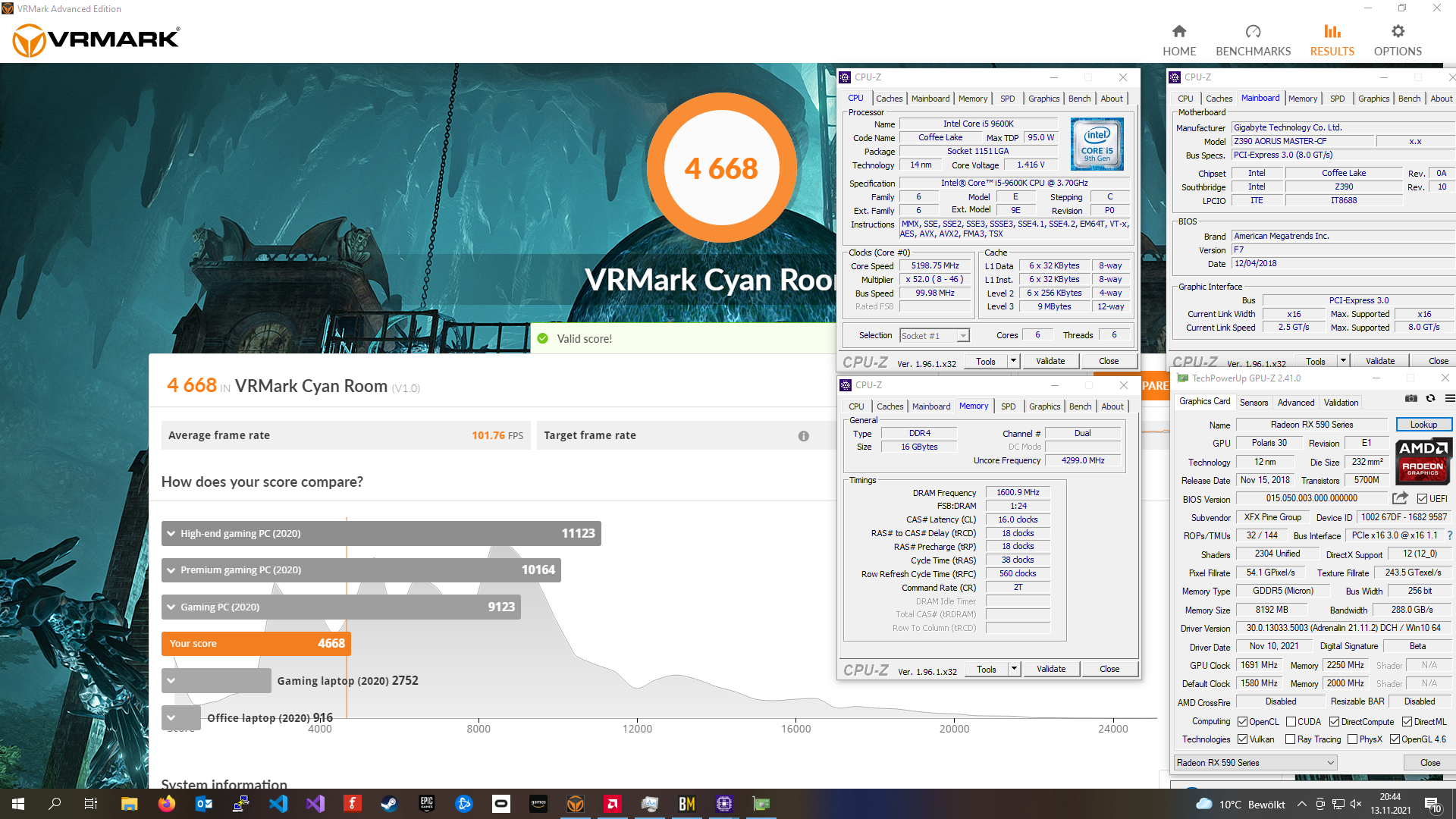Switch to CPU-Z taskbar icon
The height and width of the screenshot is (819, 1456).
coord(723,804)
